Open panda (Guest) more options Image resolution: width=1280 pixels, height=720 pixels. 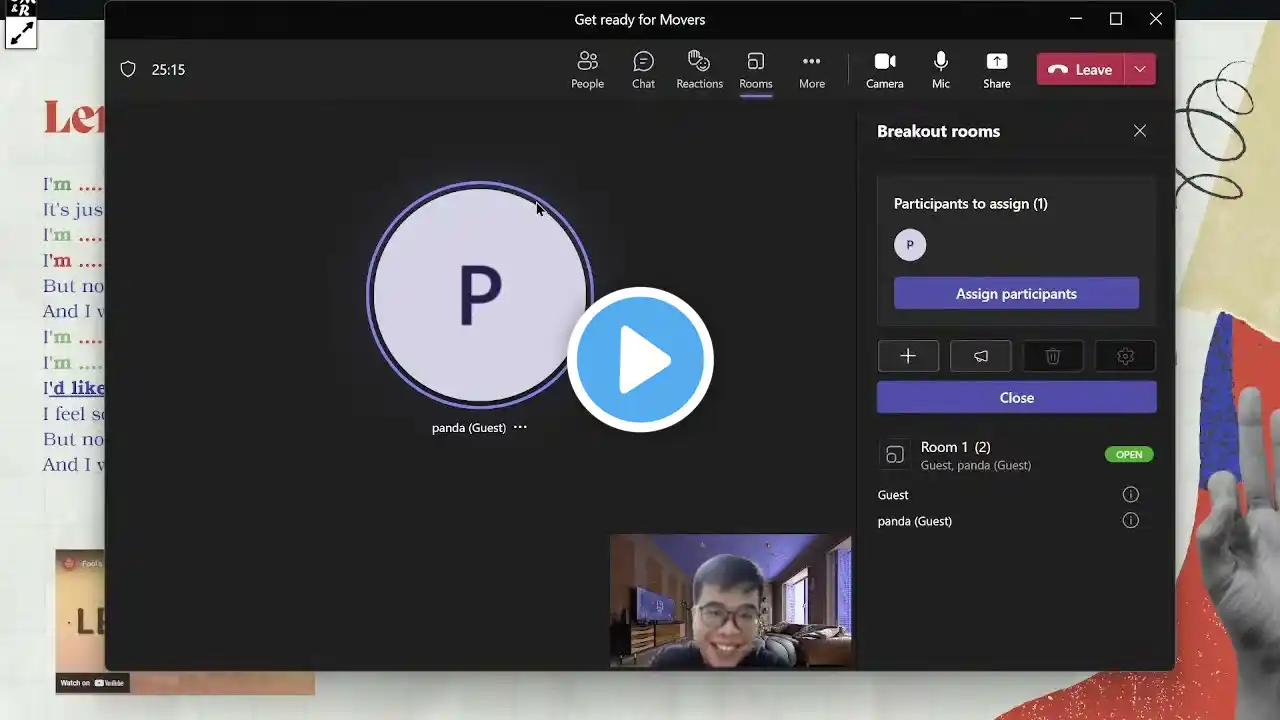[520, 427]
